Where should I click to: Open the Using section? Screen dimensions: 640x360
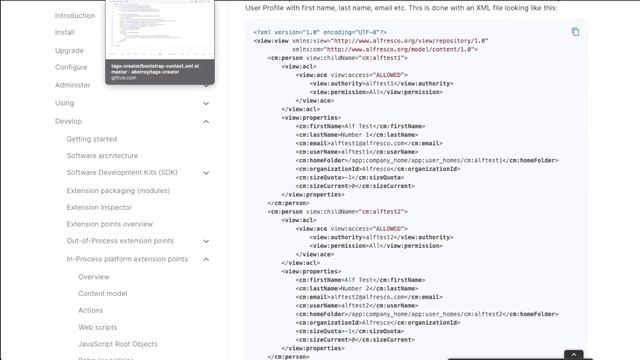(64, 103)
